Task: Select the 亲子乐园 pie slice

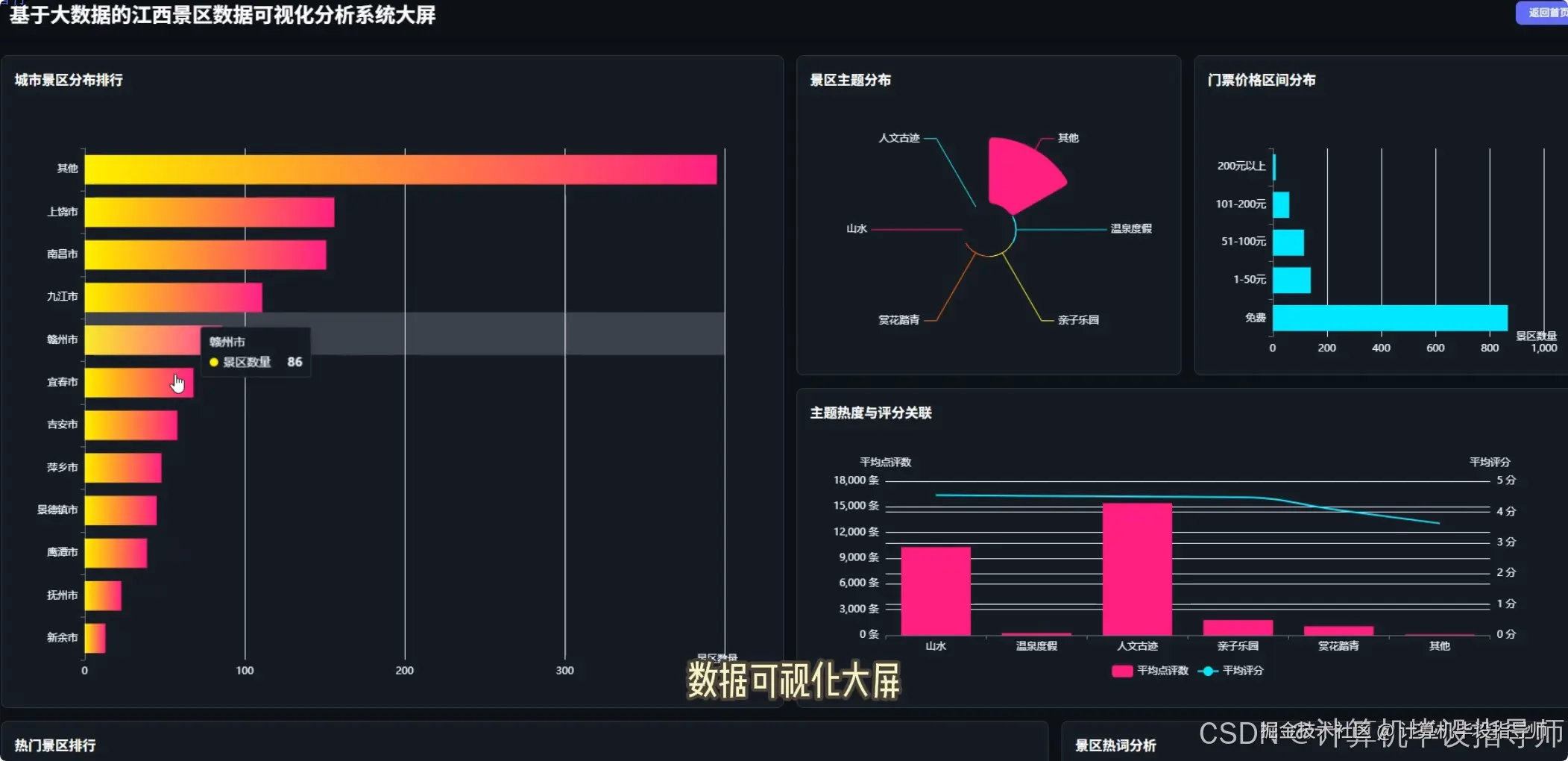Action: coord(1077,319)
